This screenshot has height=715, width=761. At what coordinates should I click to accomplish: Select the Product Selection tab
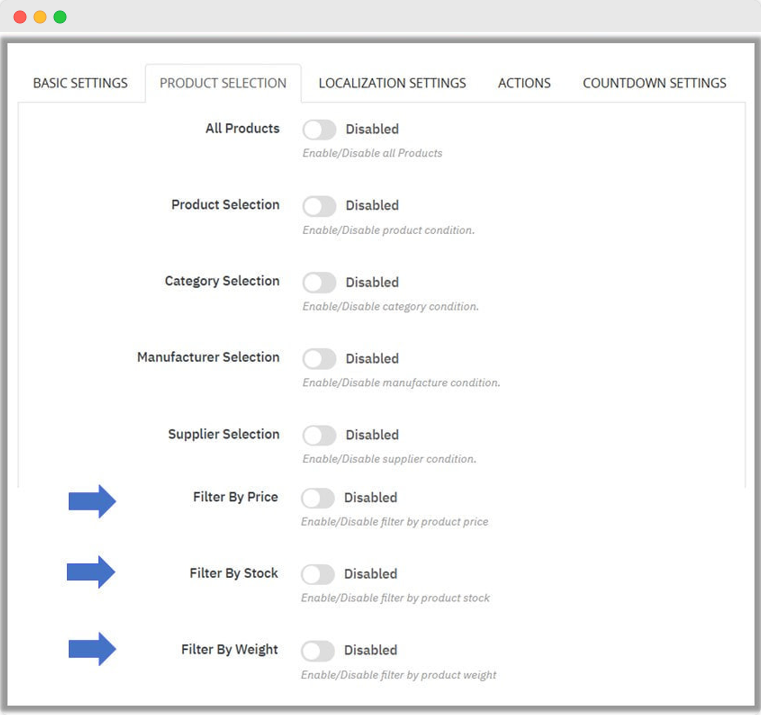point(223,83)
